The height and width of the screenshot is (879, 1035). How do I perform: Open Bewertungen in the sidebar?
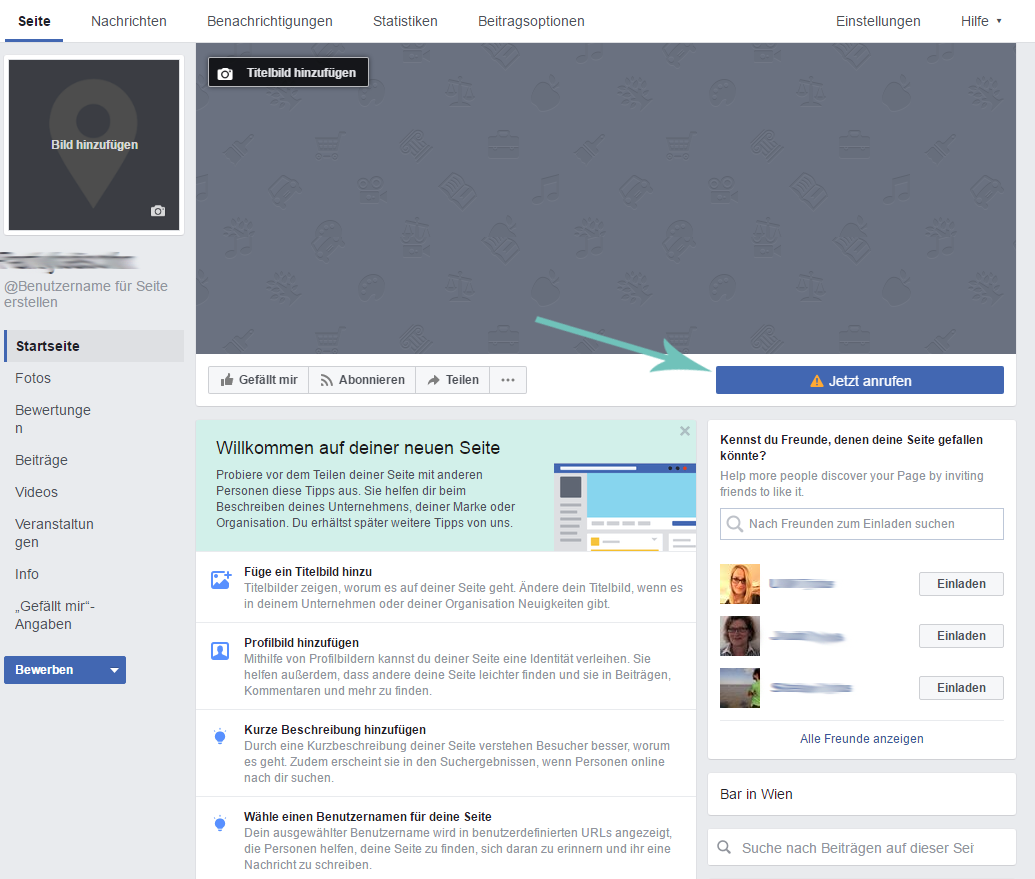[x=53, y=419]
